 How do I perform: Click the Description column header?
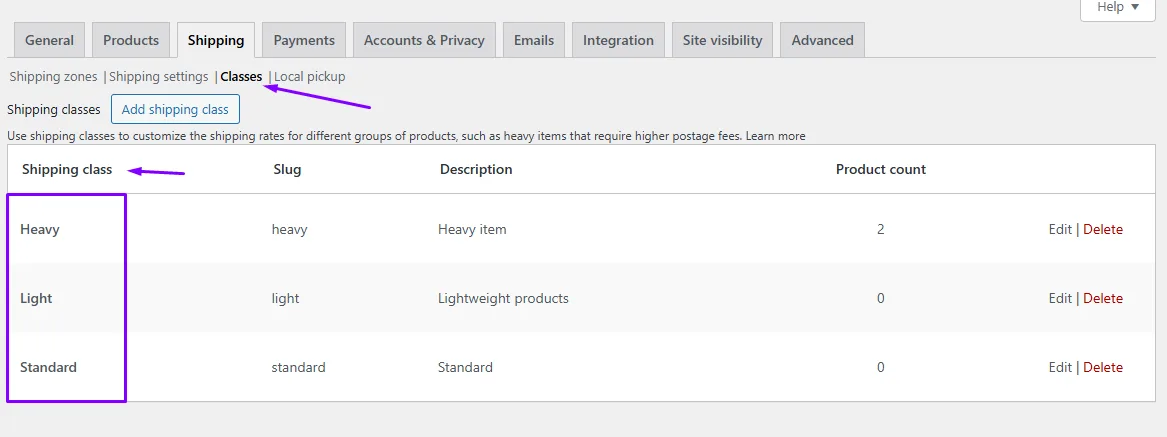[476, 170]
